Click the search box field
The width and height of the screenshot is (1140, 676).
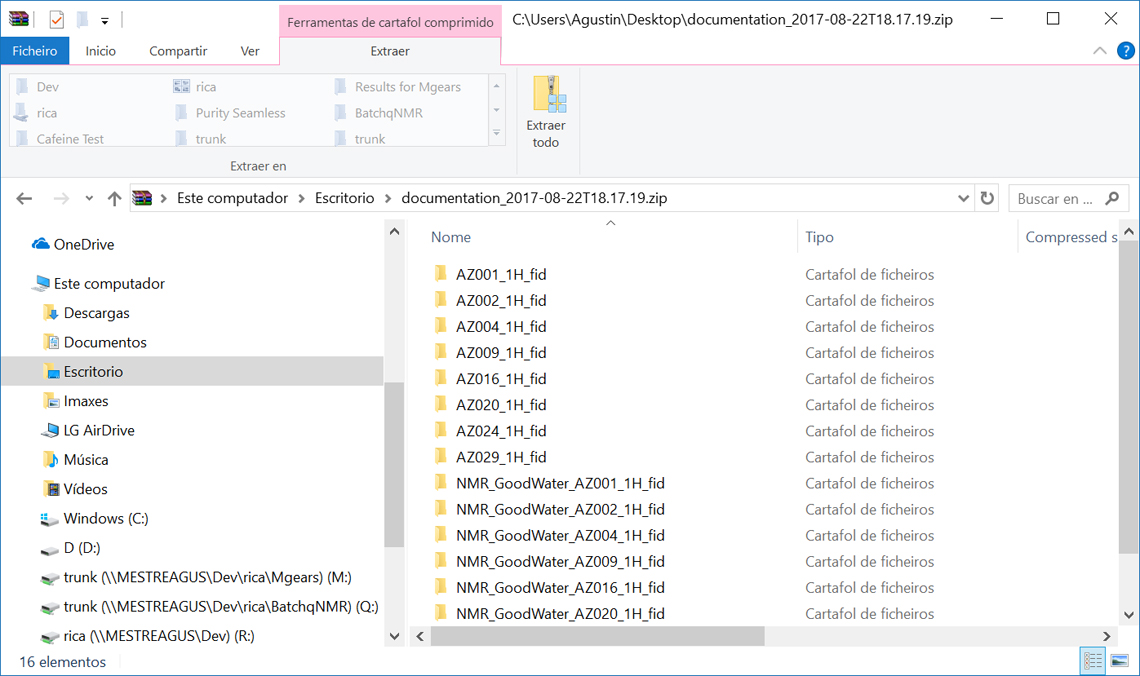pos(1056,198)
